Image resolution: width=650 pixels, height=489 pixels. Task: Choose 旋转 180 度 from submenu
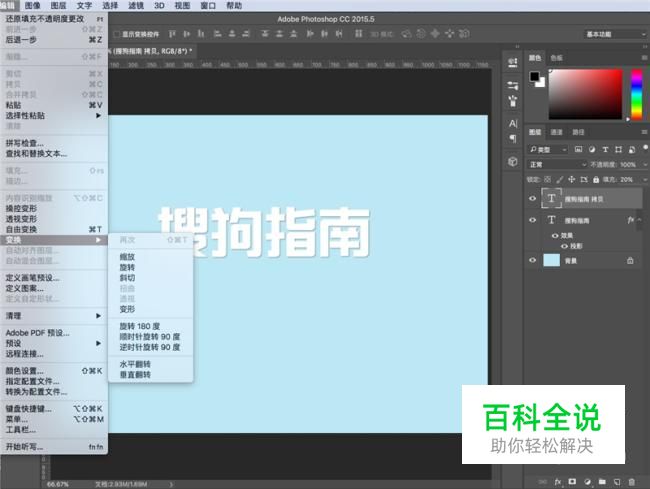[x=150, y=326]
